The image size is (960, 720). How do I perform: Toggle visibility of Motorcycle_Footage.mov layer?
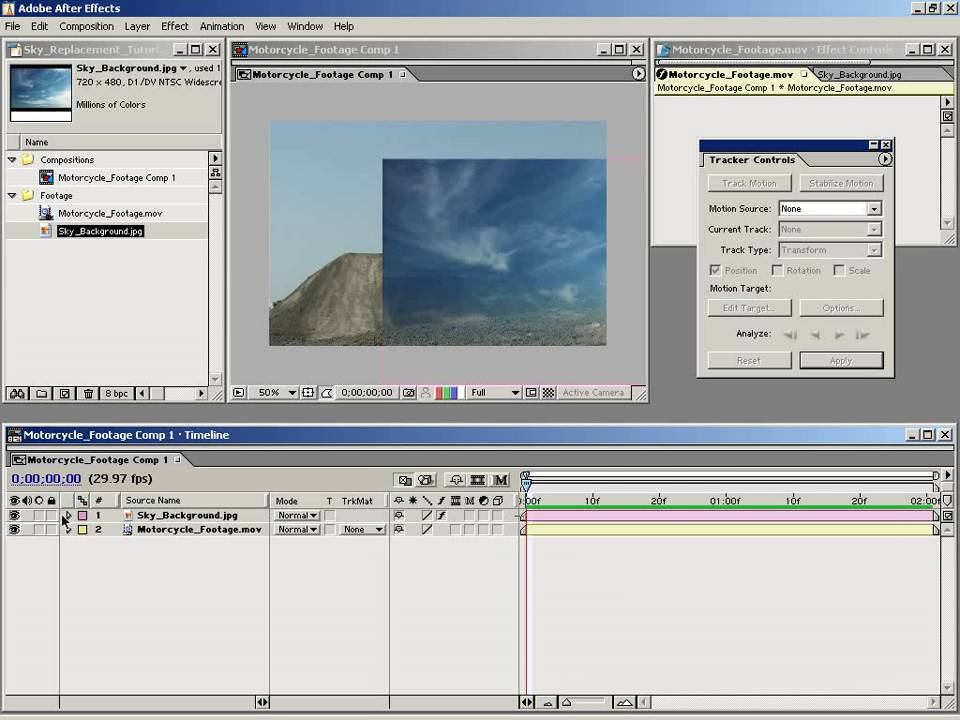(x=14, y=530)
